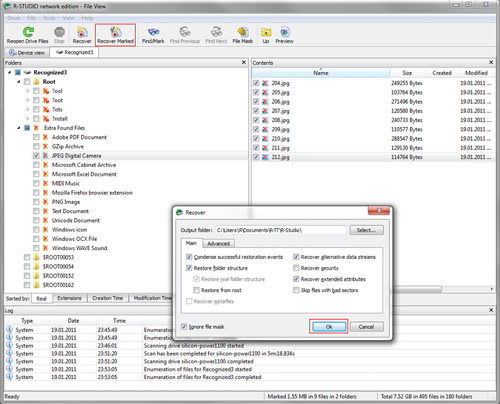The height and width of the screenshot is (404, 500).
Task: Open the Find/Mark binoculars tool
Action: (x=153, y=32)
